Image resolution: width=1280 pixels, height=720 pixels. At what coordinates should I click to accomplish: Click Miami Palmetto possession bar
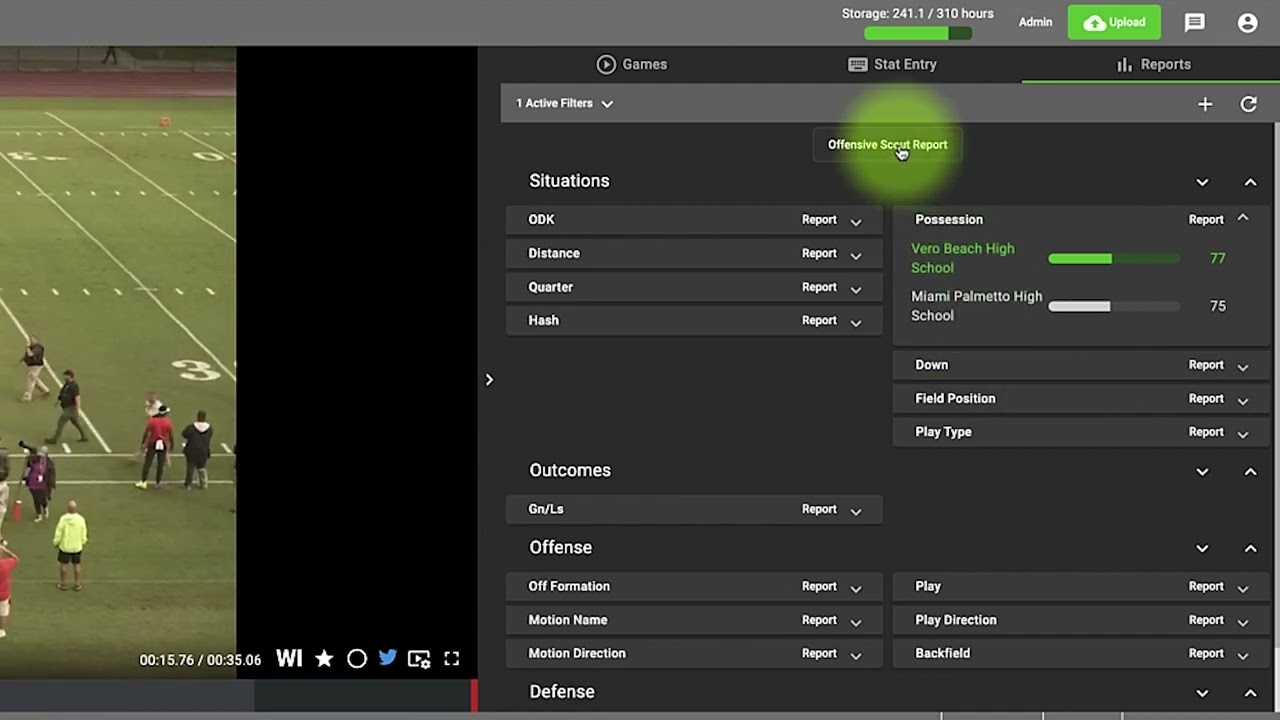(x=1114, y=307)
